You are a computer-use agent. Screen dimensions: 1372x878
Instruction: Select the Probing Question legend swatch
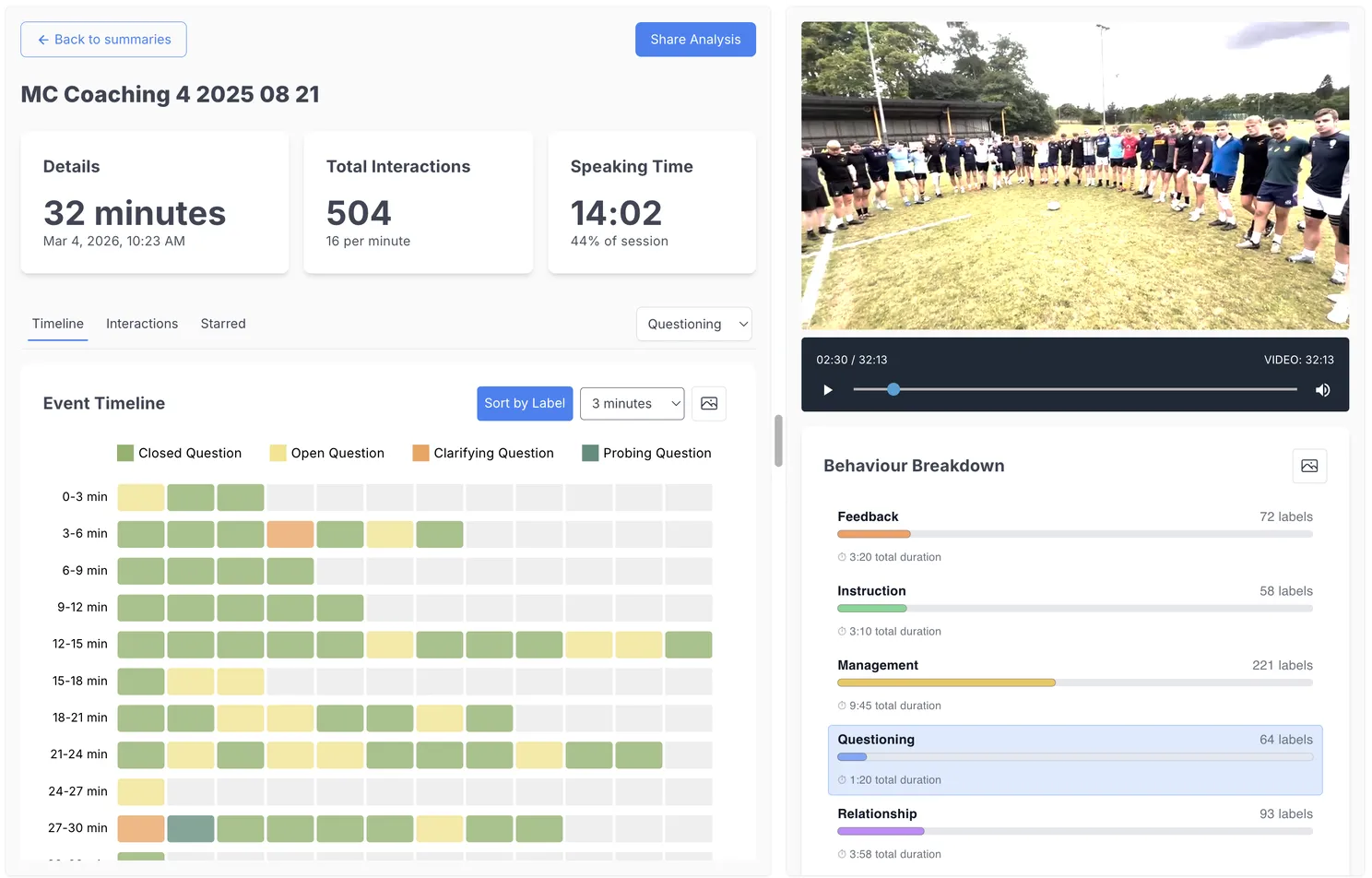(590, 453)
